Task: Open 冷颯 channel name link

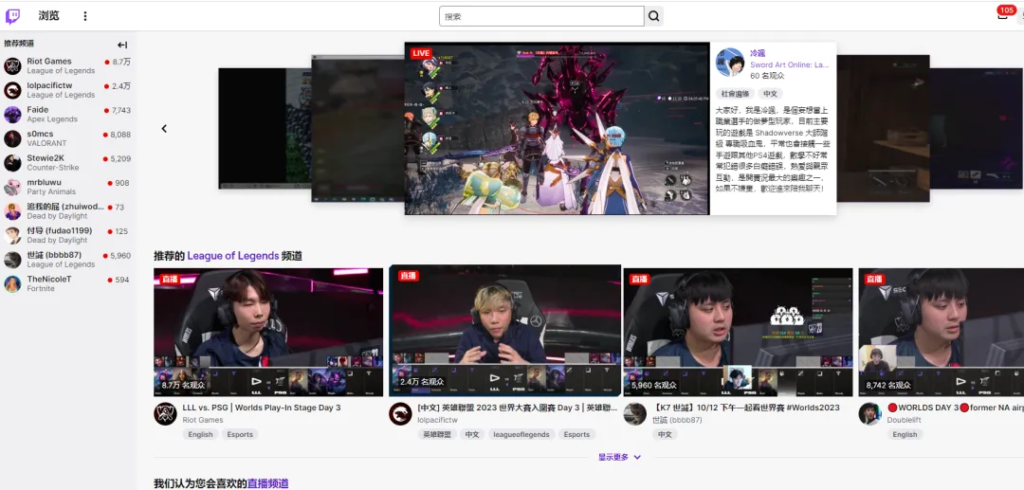Action: point(758,53)
